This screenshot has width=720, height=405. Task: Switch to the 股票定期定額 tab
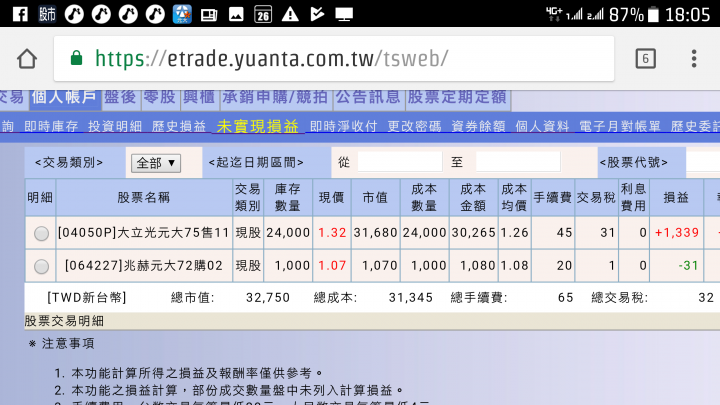458,98
